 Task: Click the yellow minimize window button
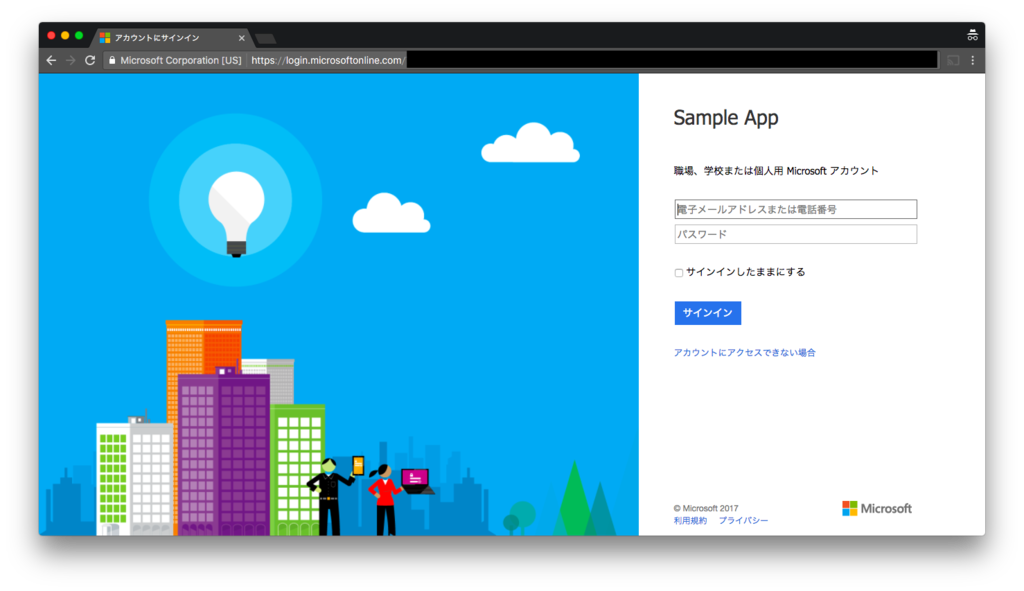pyautogui.click(x=65, y=35)
